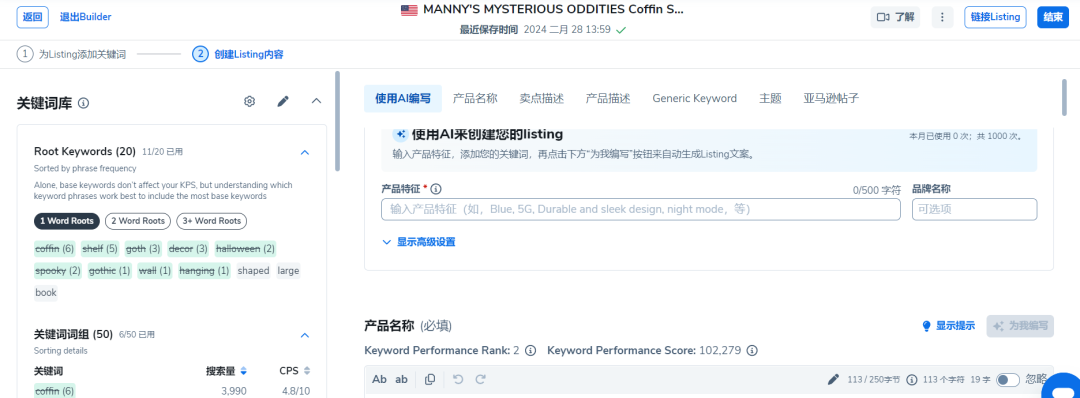The image size is (1080, 398).
Task: Click the gothic (1) keyword chip
Action: (x=110, y=271)
